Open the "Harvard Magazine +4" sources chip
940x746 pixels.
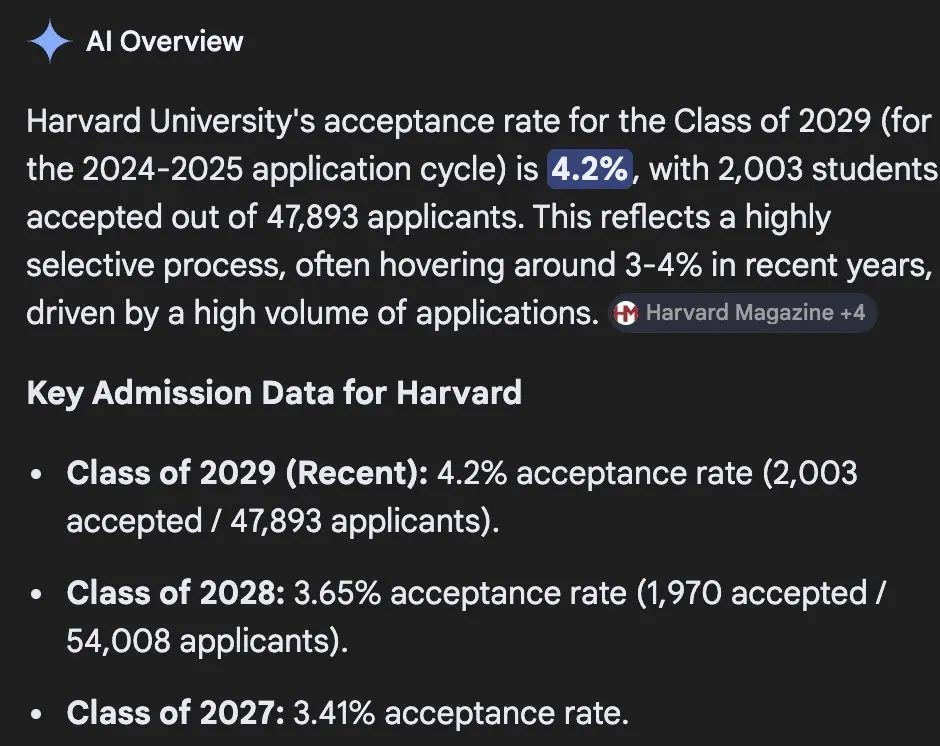742,313
